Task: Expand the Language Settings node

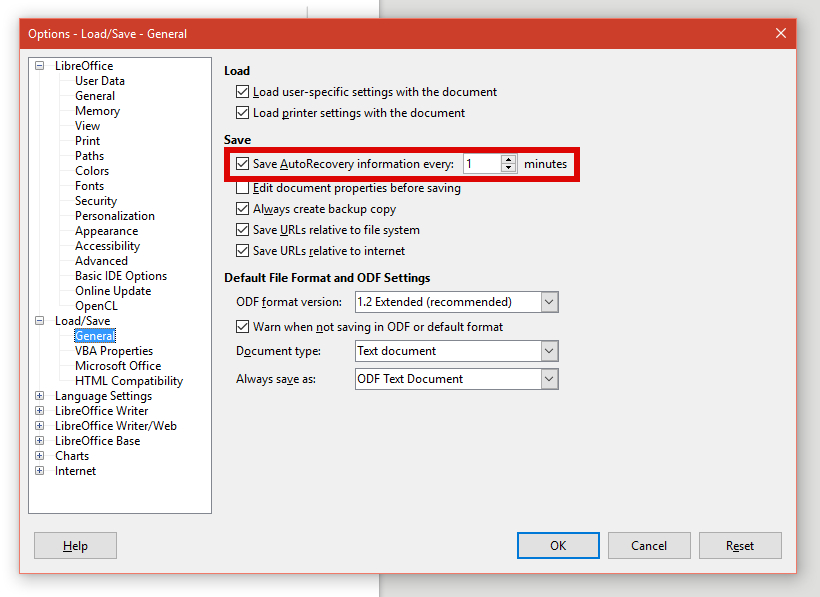Action: point(40,396)
